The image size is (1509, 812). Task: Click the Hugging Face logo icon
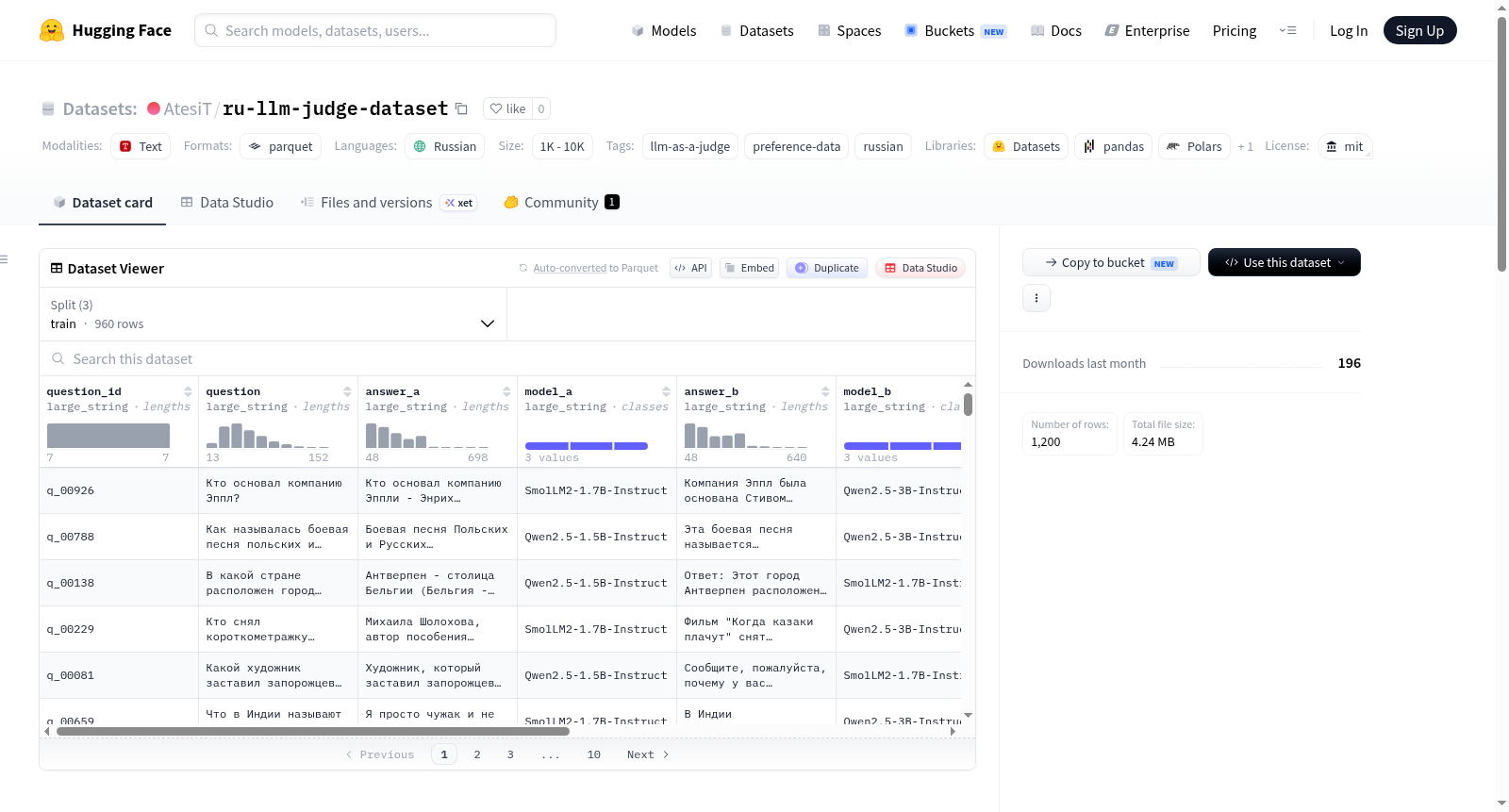pyautogui.click(x=52, y=30)
